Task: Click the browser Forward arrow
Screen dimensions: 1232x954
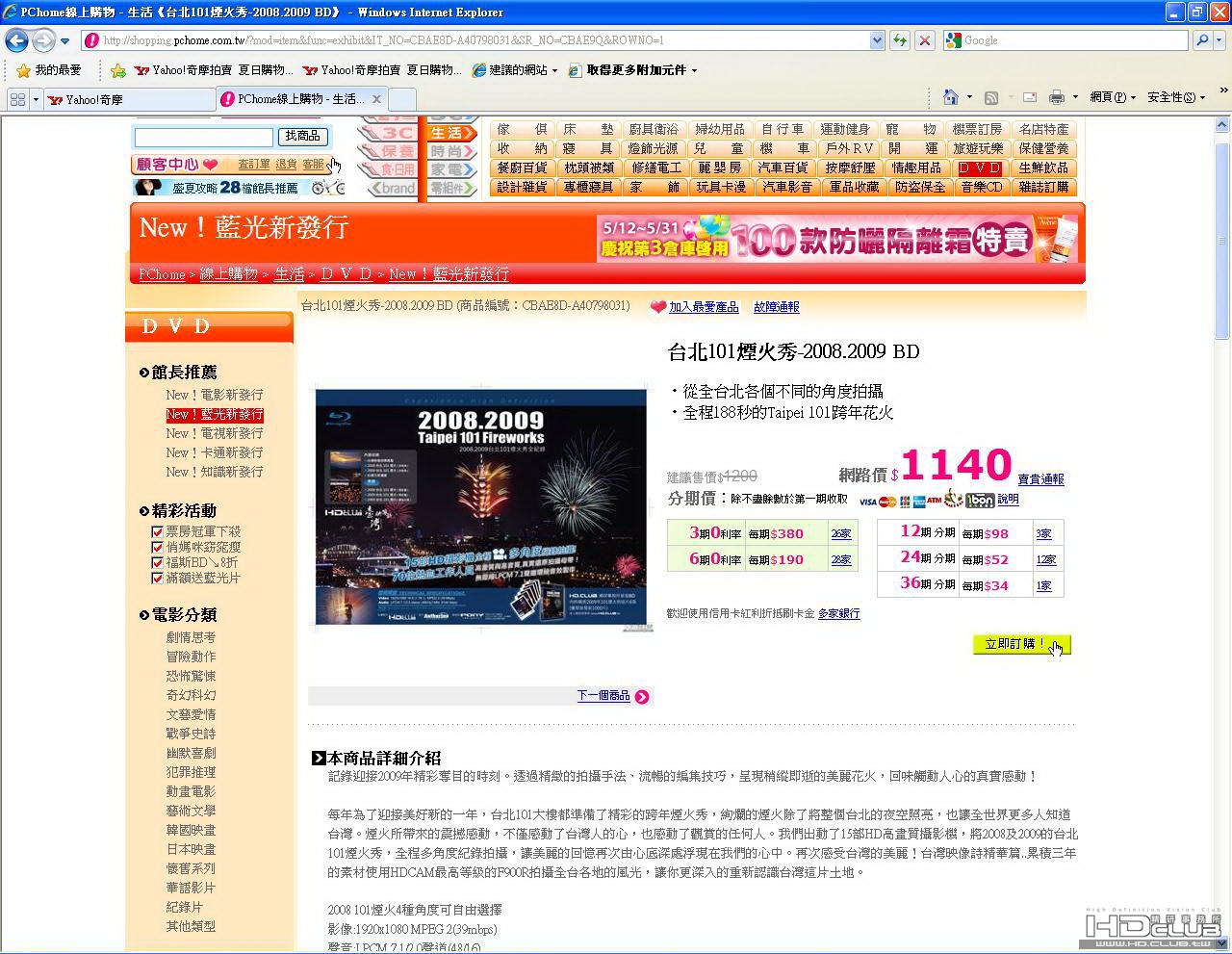Action: (x=43, y=40)
